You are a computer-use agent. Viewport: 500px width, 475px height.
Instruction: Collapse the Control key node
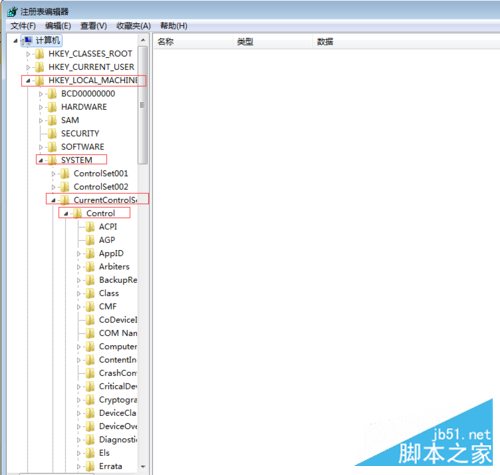66,214
